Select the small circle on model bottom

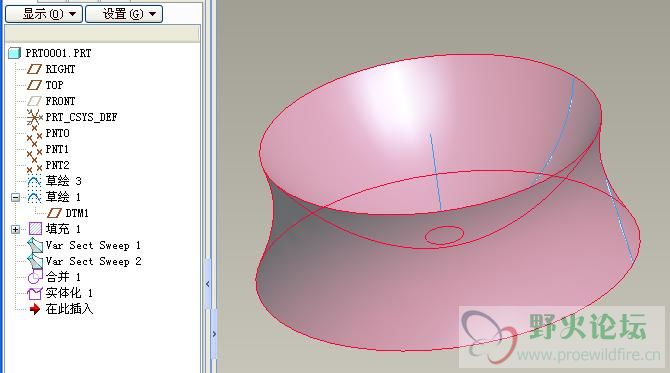pyautogui.click(x=444, y=235)
